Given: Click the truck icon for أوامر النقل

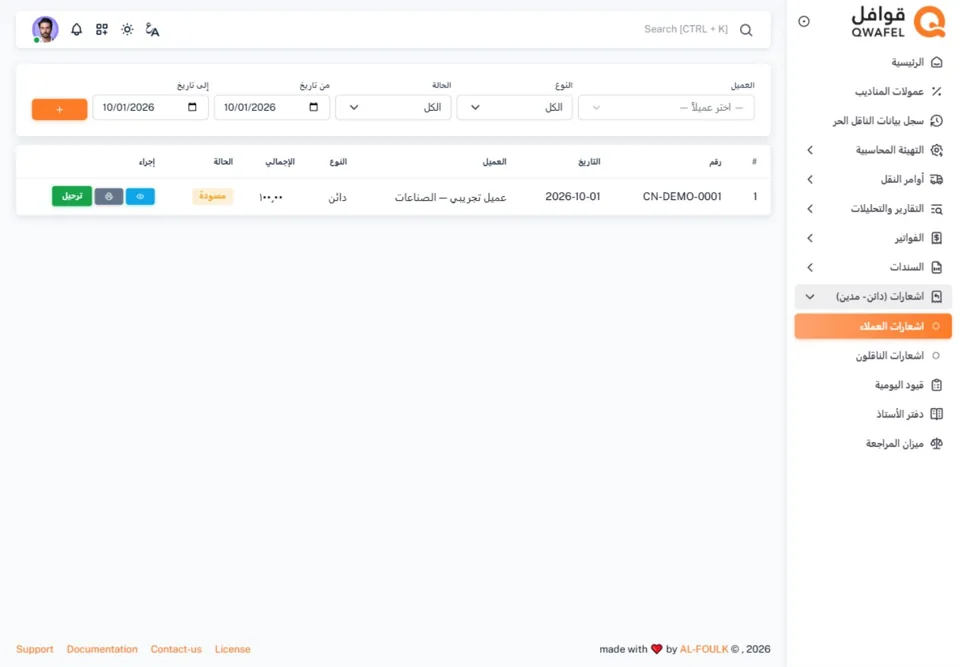Looking at the screenshot, I should pyautogui.click(x=937, y=179).
